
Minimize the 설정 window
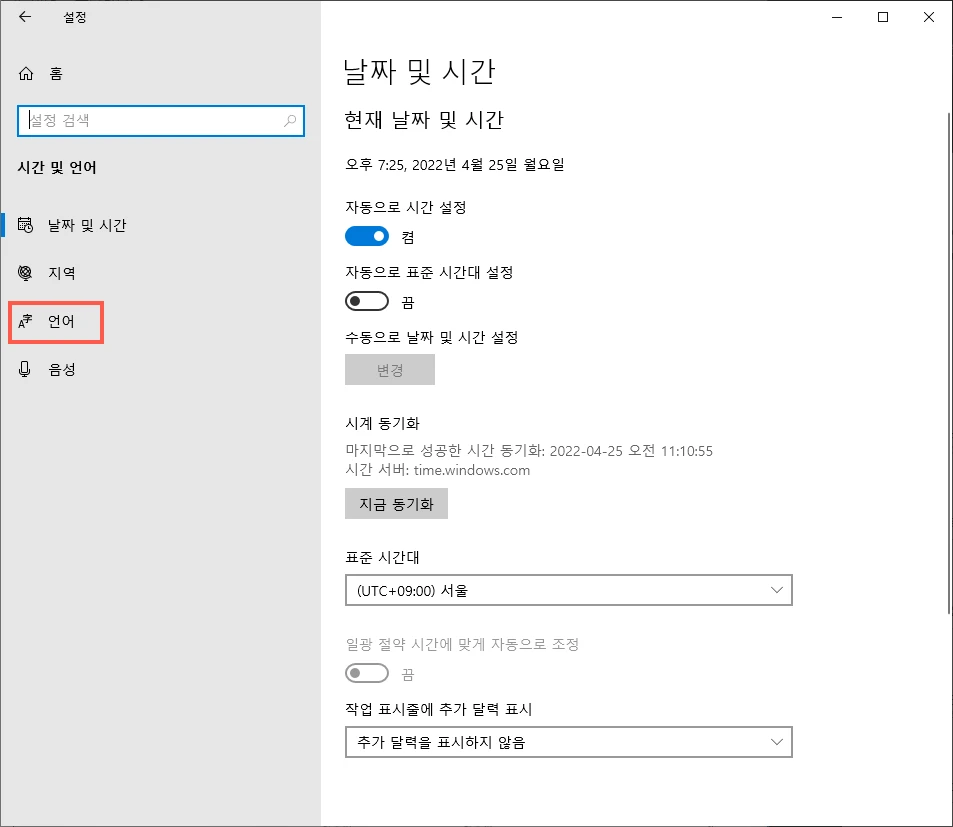point(837,17)
